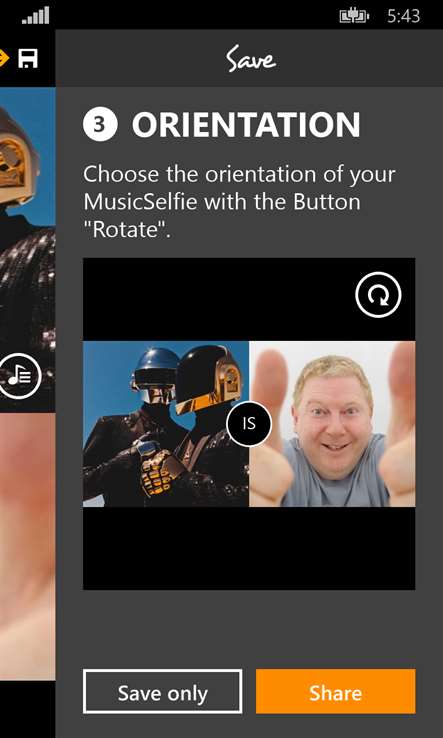Screen dimensions: 443x738
Task: Tap the background helmet photo at left edge
Action: click(x=28, y=249)
